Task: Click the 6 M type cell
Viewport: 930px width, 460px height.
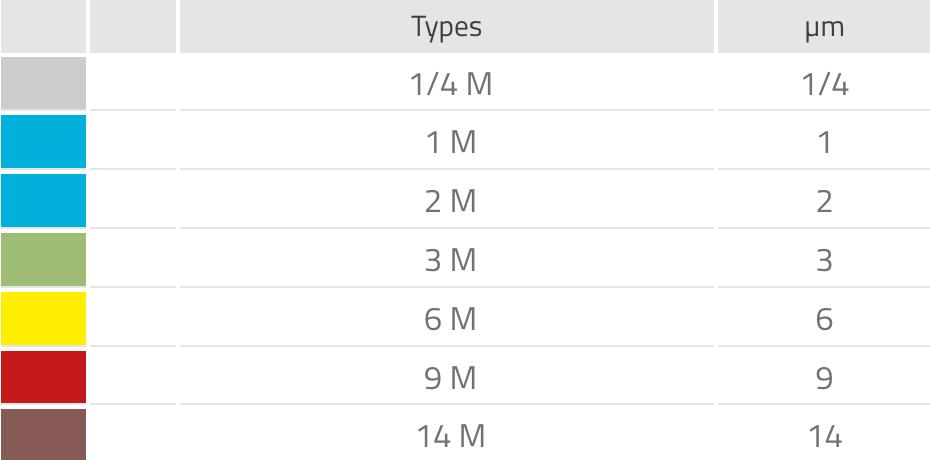Action: pyautogui.click(x=450, y=320)
